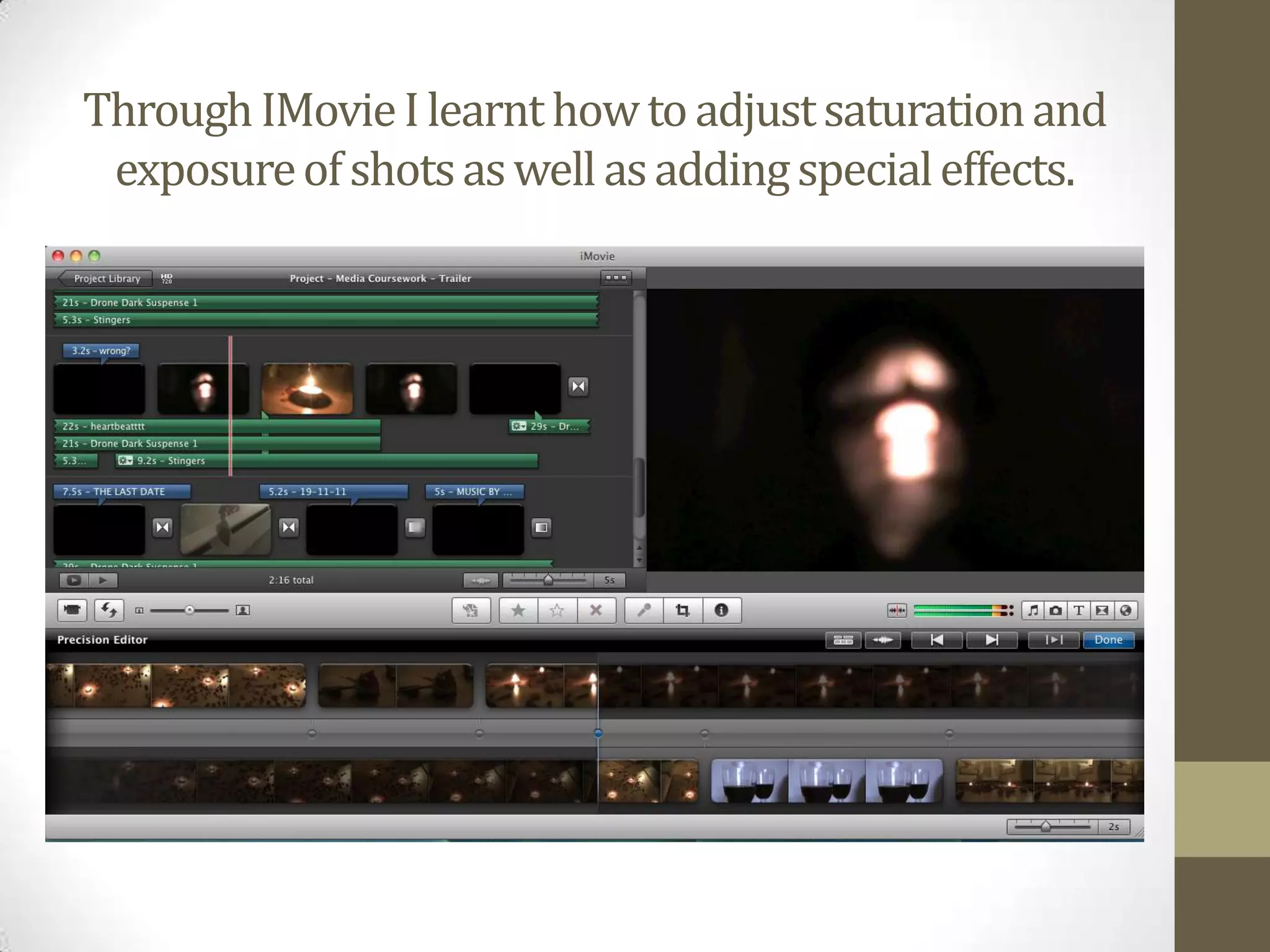1270x952 pixels.
Task: Show or hide extras in Precision Editor
Action: 843,640
